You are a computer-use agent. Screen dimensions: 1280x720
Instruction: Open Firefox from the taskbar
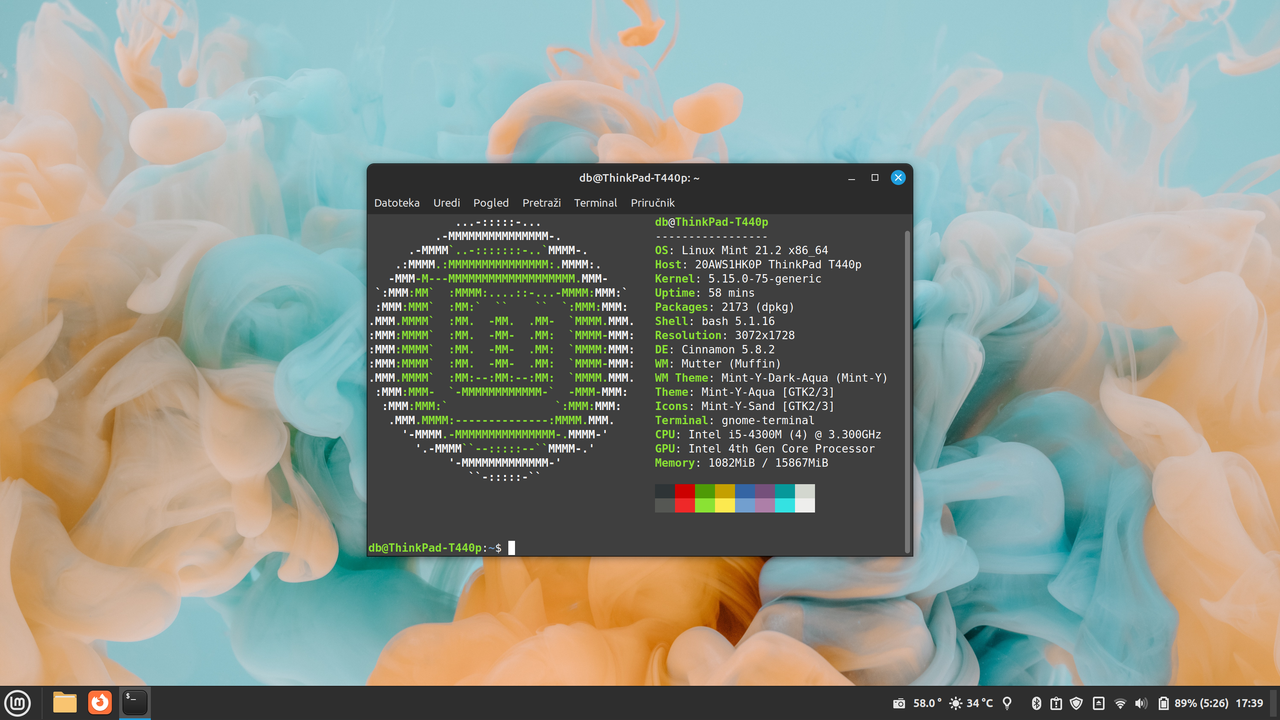100,703
